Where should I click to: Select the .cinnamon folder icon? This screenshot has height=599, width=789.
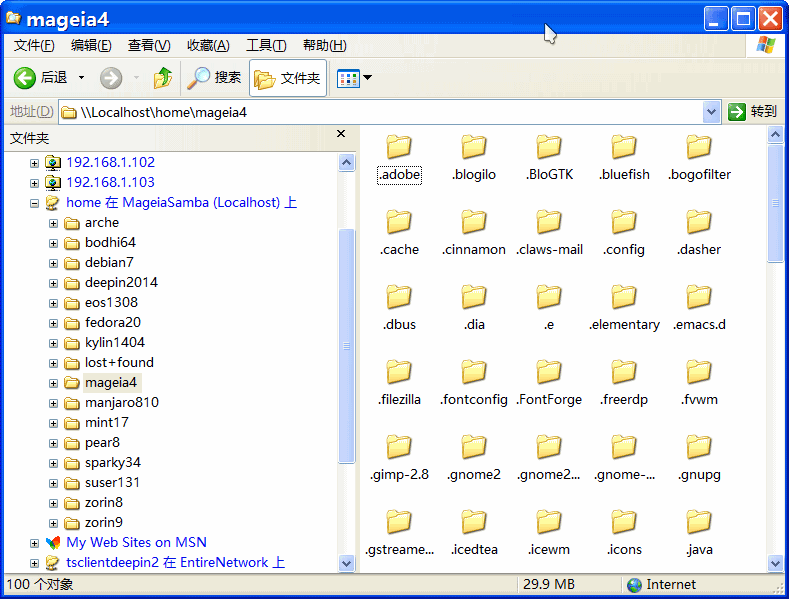[474, 221]
